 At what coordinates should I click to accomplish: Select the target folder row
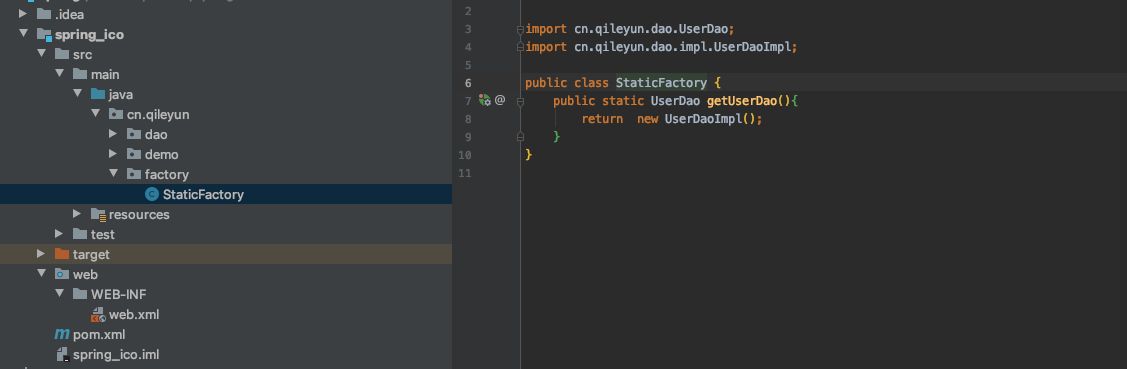(x=226, y=254)
